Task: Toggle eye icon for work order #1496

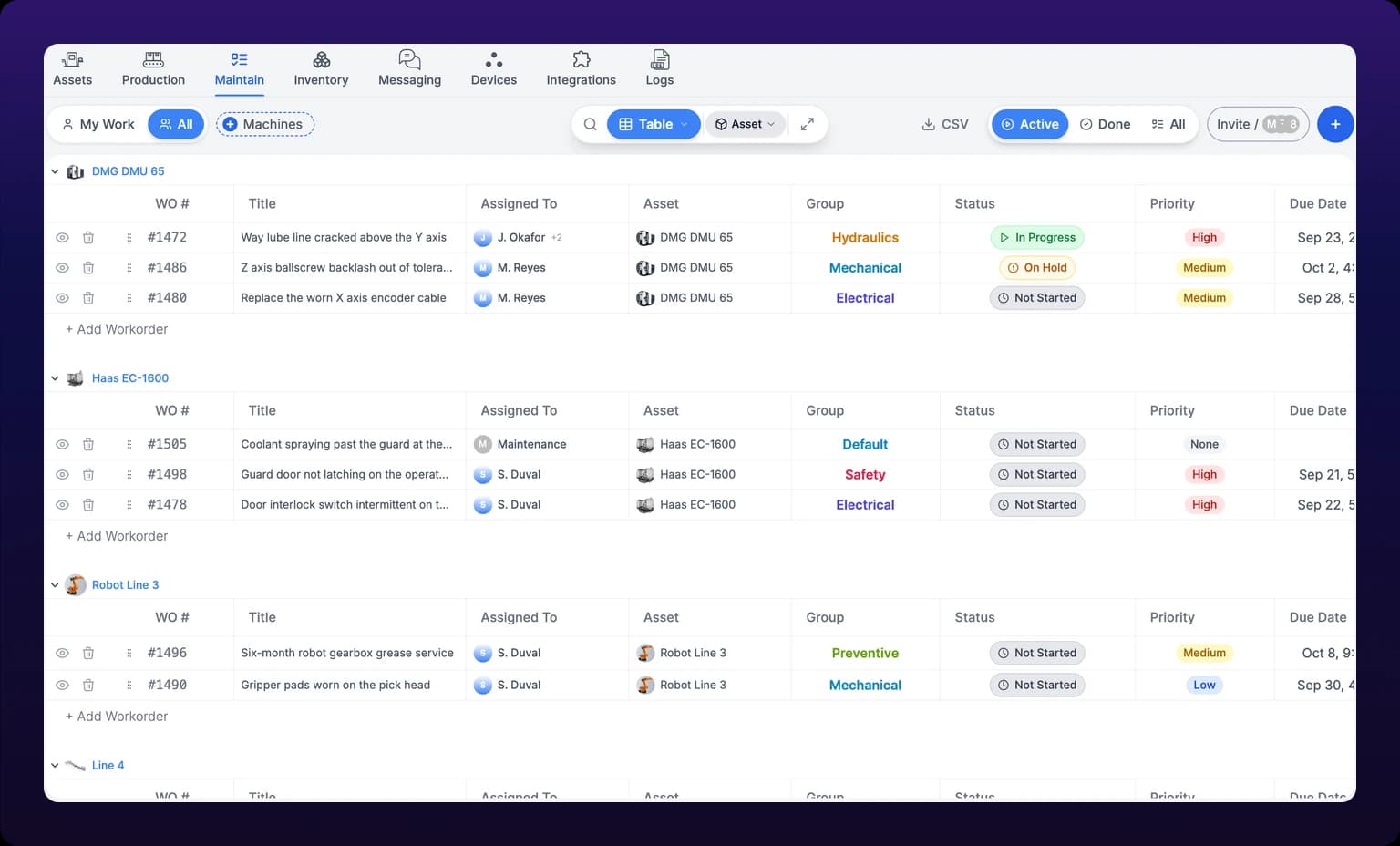Action: point(62,653)
